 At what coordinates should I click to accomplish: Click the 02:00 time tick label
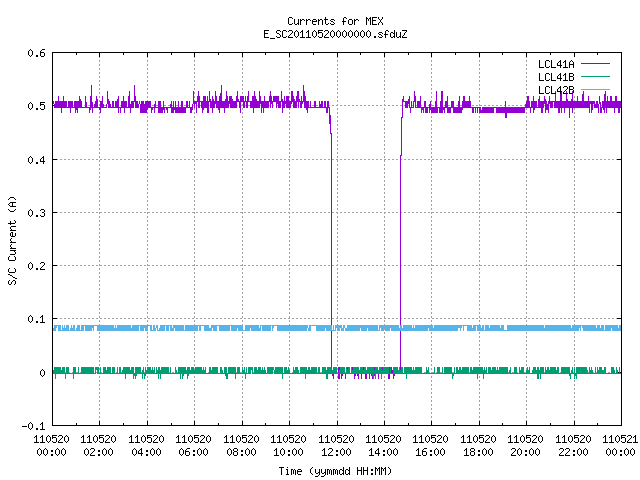coord(99,452)
